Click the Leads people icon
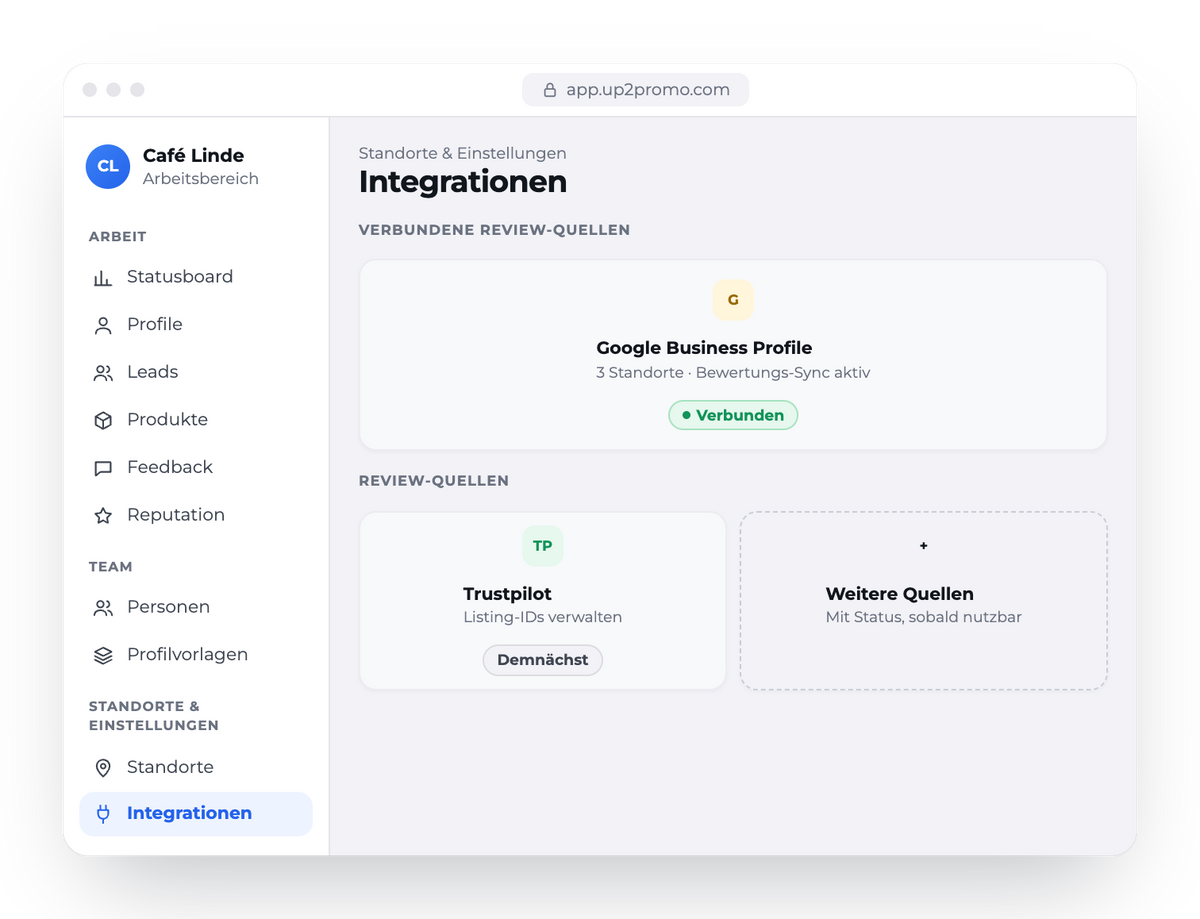Viewport: 1200px width, 919px height. pyautogui.click(x=103, y=373)
